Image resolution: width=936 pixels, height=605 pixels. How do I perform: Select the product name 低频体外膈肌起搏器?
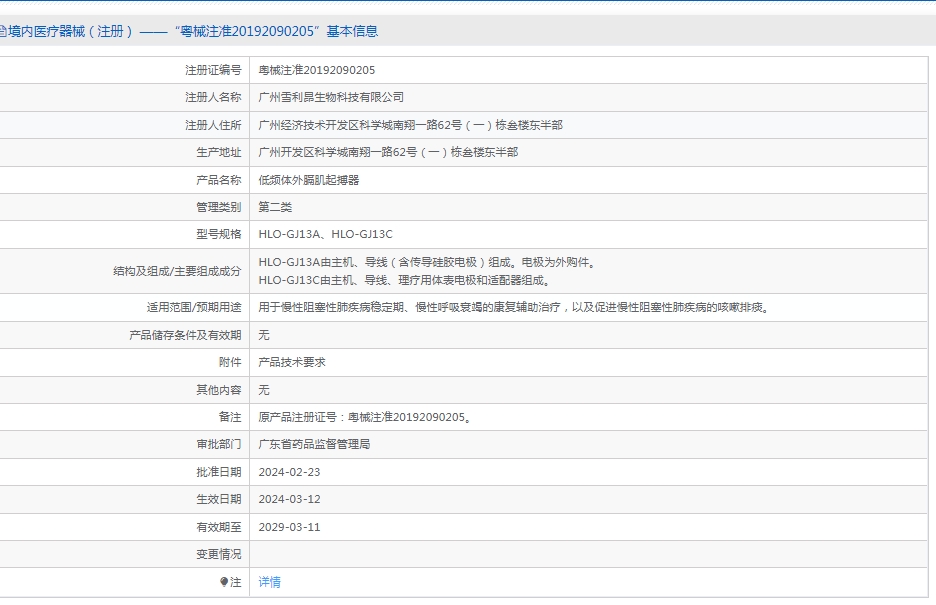coord(309,180)
